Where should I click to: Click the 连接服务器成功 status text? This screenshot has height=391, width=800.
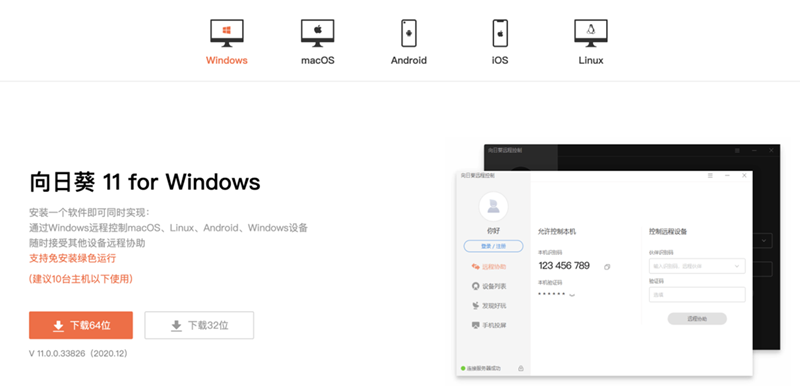[484, 369]
